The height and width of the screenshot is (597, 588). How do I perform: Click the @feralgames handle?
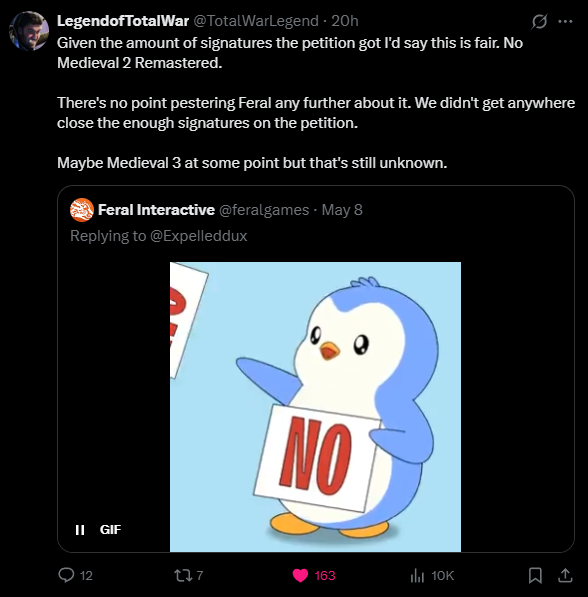[x=264, y=210]
